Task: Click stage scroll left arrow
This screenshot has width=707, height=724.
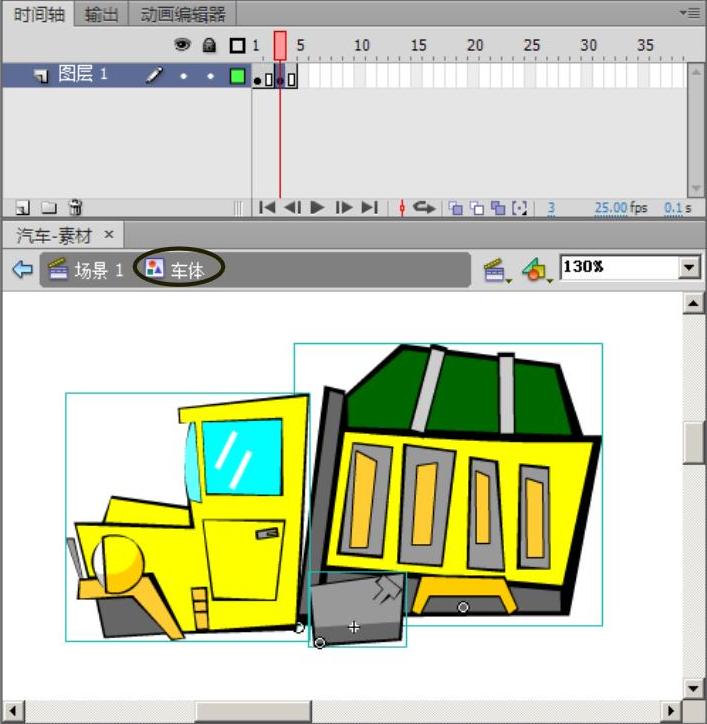Action: pos(12,711)
